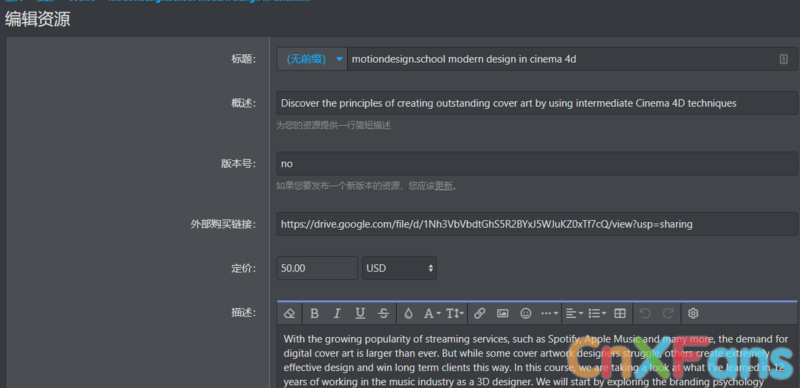
Task: Open the list style dropdown
Action: [597, 313]
